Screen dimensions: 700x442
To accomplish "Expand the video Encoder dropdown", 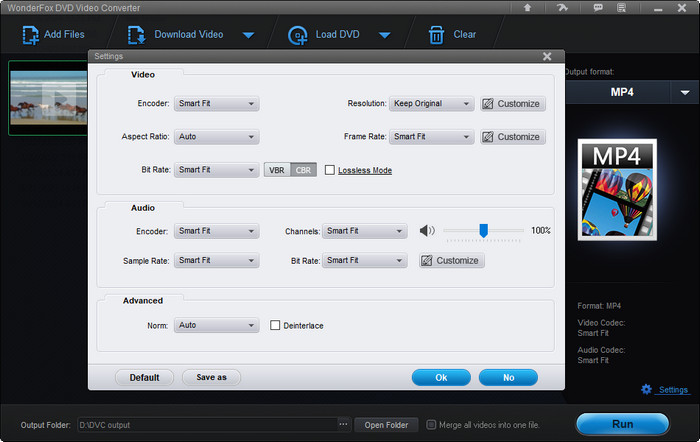I will (x=217, y=103).
